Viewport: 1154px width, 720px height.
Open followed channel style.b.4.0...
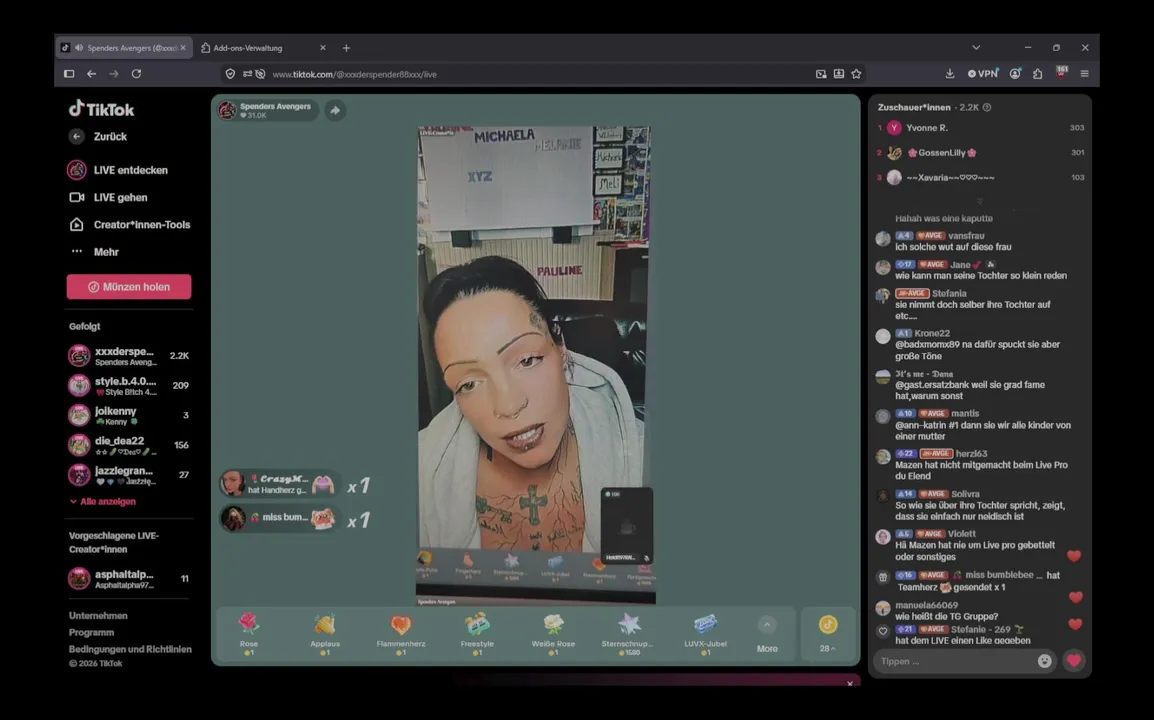point(129,386)
